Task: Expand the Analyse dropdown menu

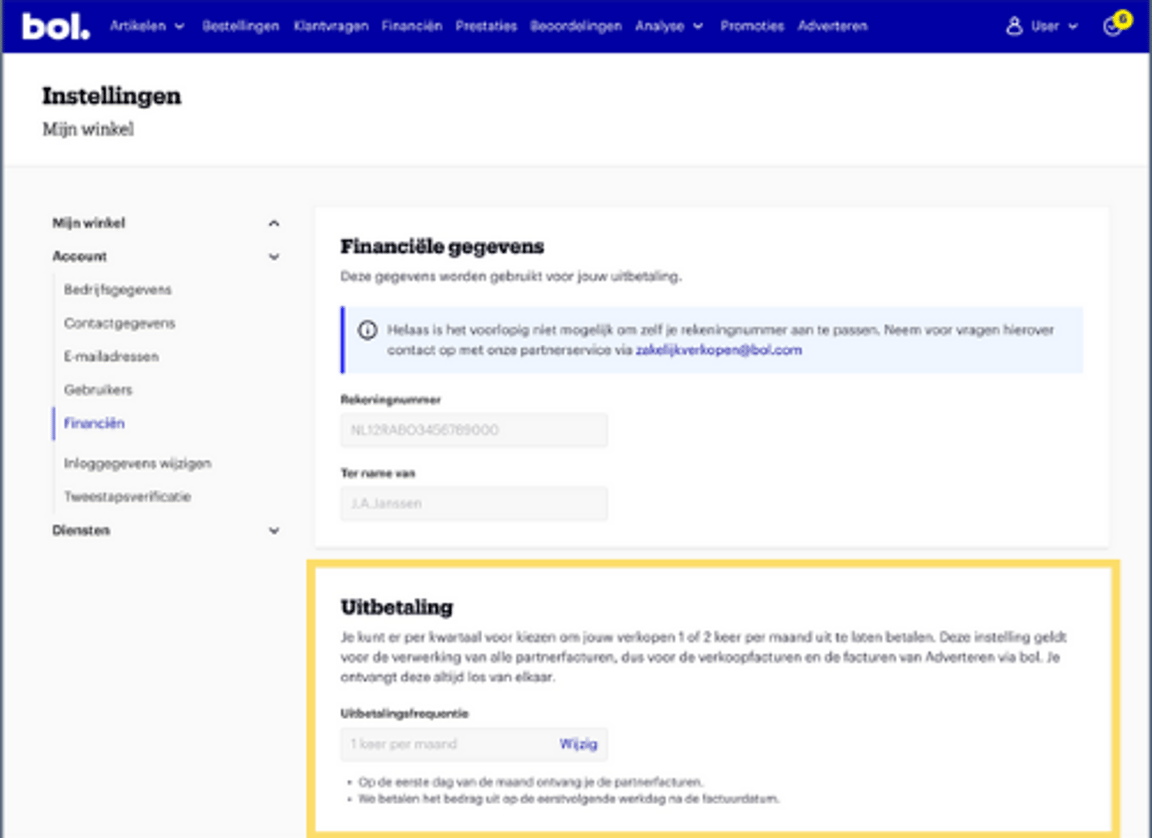Action: point(669,26)
